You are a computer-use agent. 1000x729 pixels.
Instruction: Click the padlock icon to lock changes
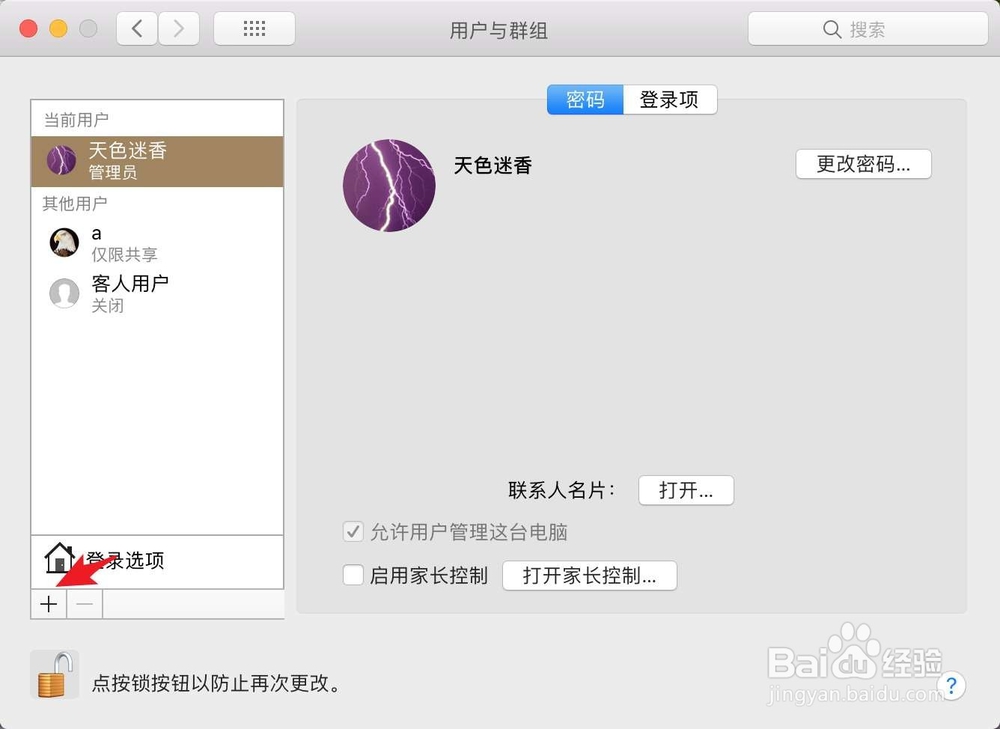coord(54,674)
